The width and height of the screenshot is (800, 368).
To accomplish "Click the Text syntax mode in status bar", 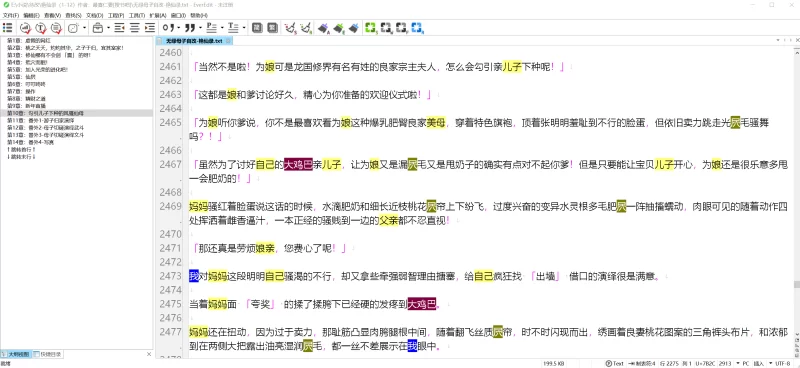I will (615, 363).
